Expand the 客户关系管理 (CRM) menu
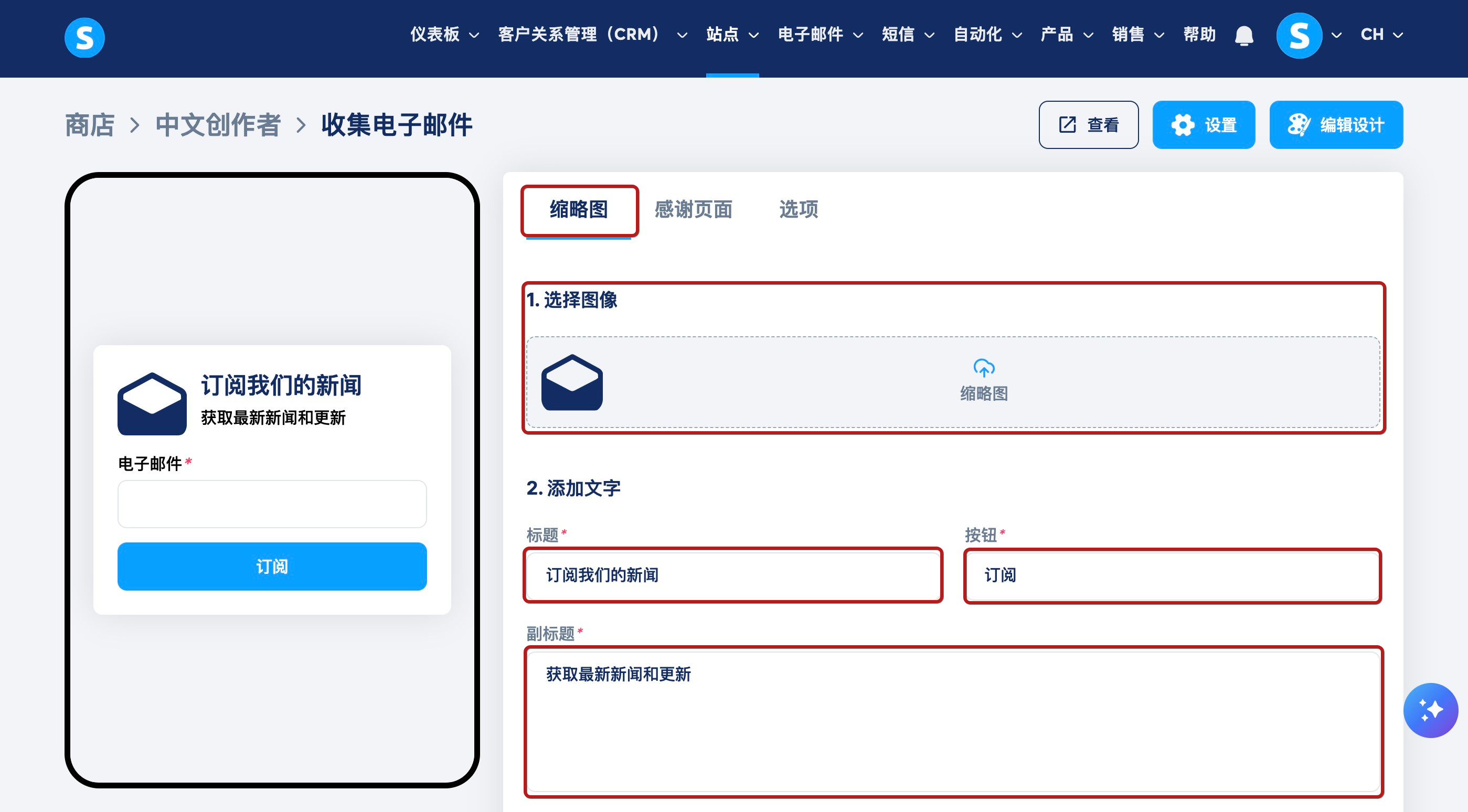1468x812 pixels. coord(592,35)
